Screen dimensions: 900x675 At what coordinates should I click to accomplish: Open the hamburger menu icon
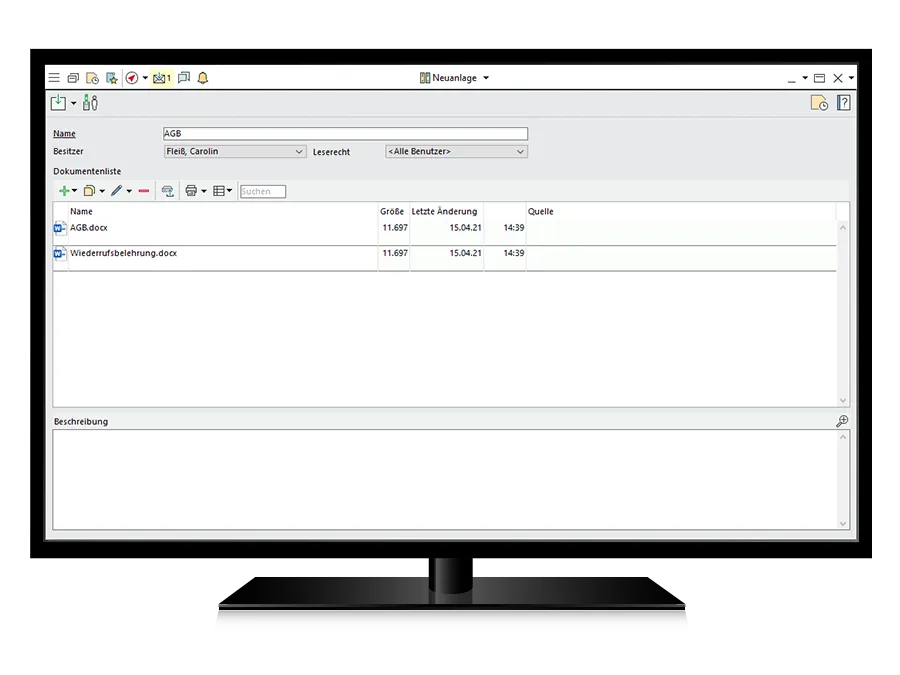[54, 78]
